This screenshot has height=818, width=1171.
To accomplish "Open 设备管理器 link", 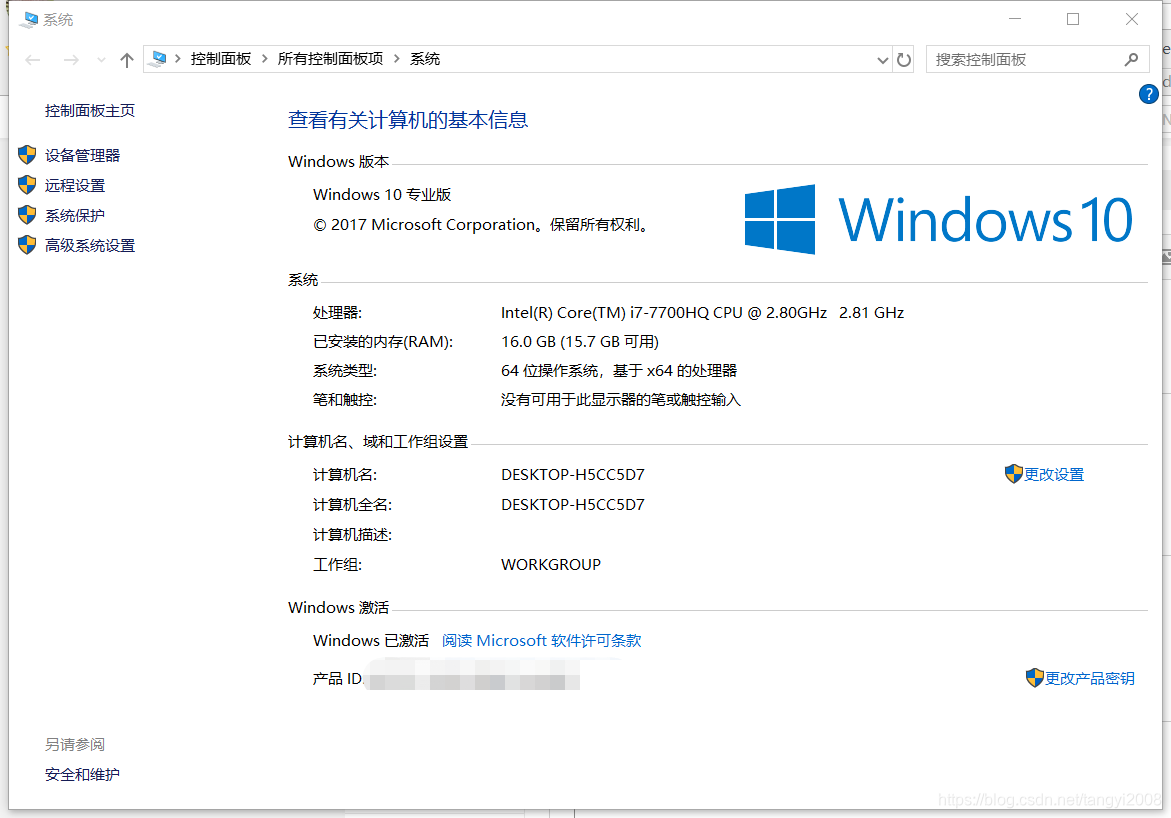I will (82, 155).
